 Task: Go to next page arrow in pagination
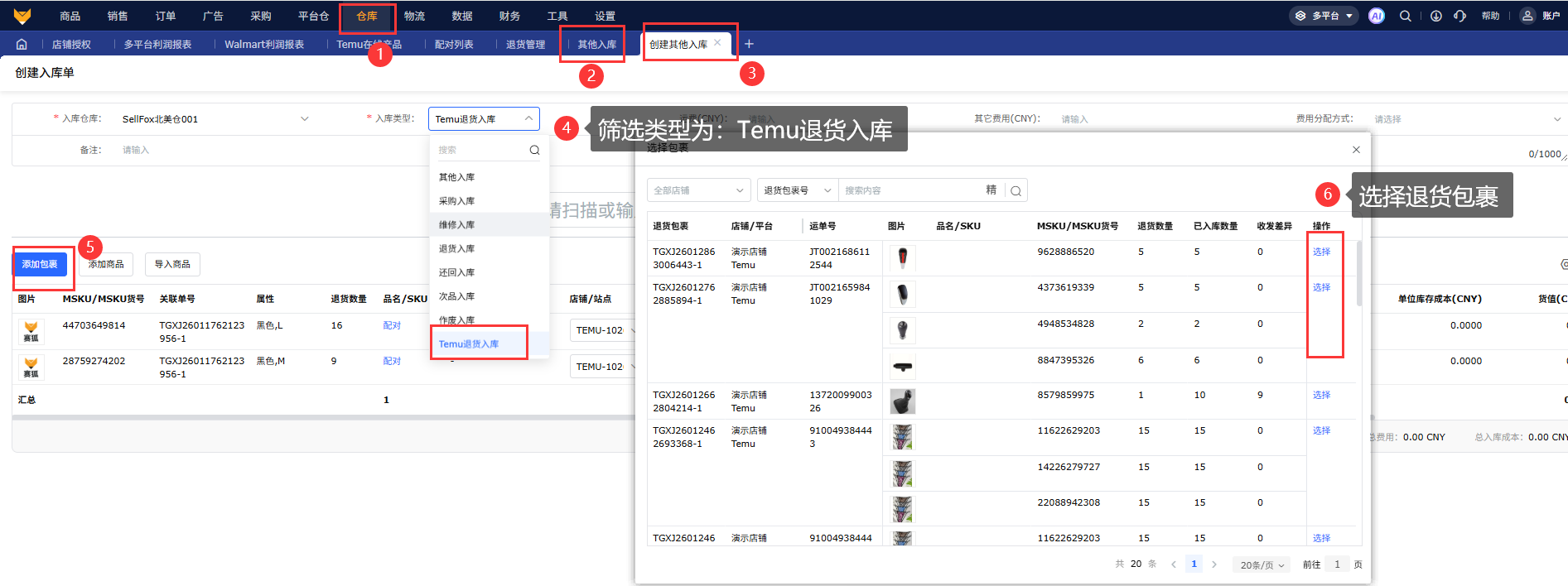click(x=1214, y=564)
